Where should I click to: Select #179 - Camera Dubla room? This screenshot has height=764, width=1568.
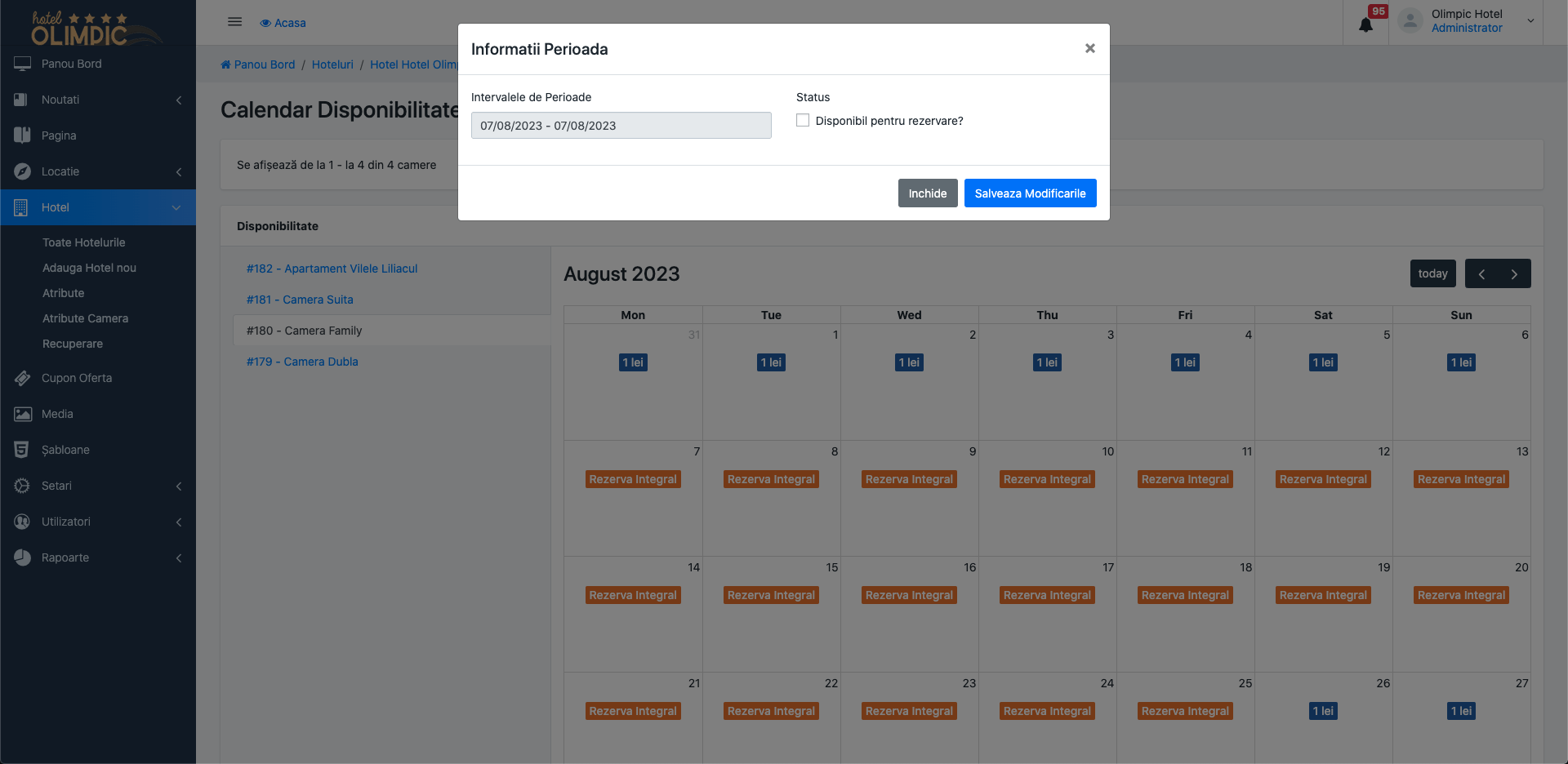click(x=302, y=362)
